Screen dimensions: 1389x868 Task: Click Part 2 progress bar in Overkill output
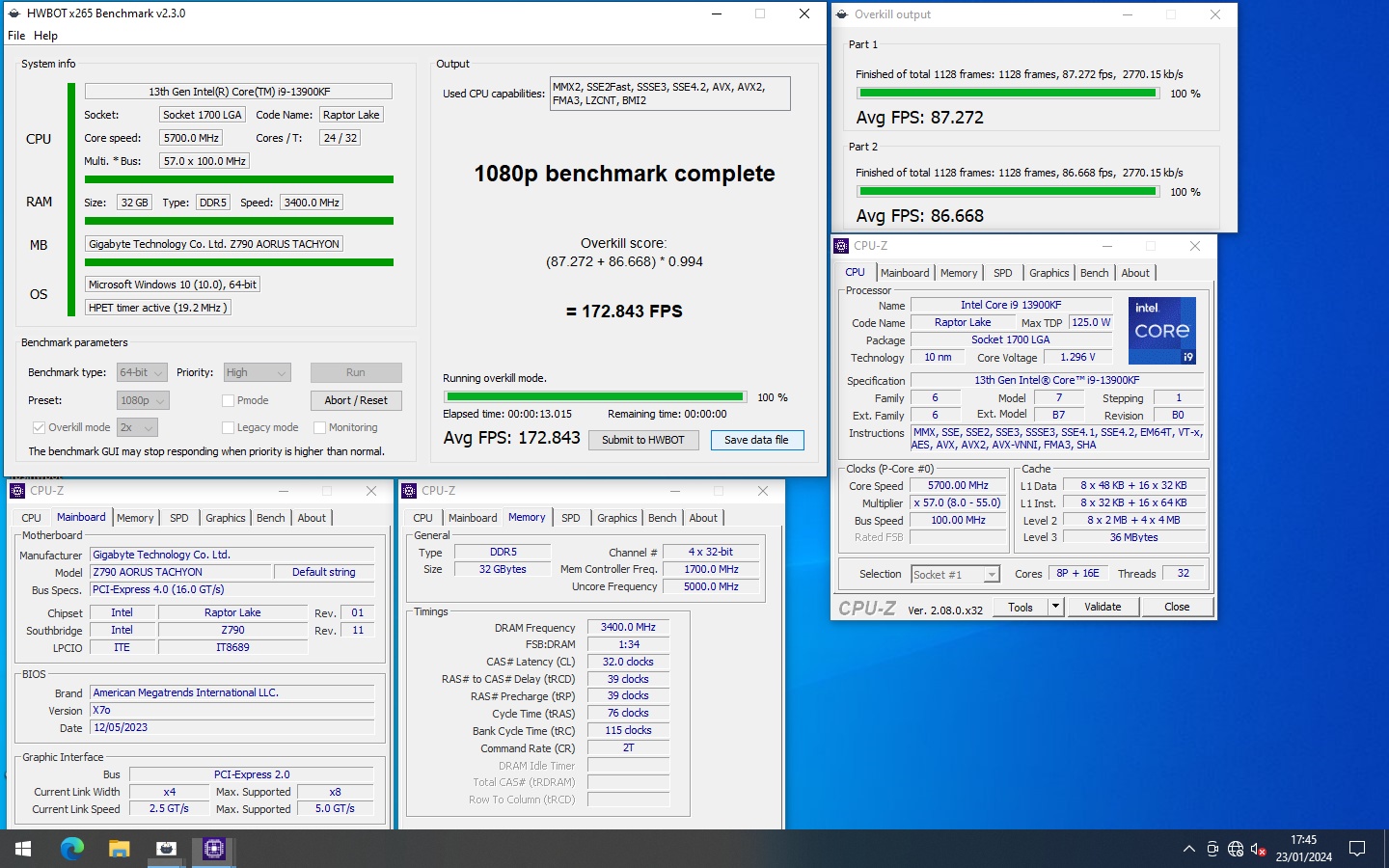pyautogui.click(x=1007, y=192)
